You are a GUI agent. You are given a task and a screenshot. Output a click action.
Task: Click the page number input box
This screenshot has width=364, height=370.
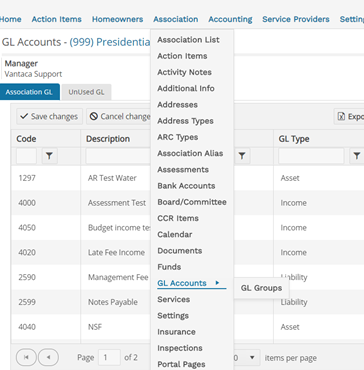(109, 358)
